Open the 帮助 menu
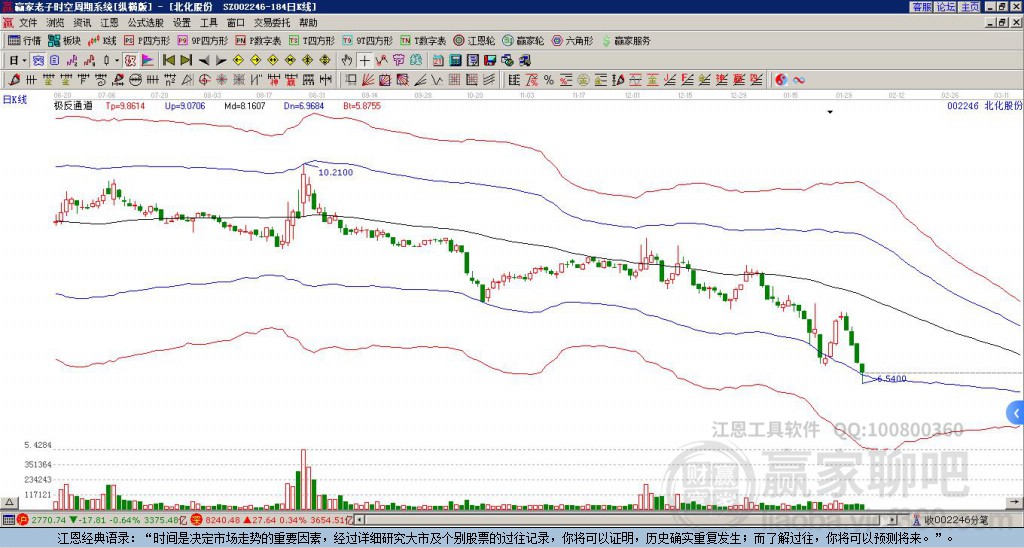The height and width of the screenshot is (548, 1024). pos(308,23)
